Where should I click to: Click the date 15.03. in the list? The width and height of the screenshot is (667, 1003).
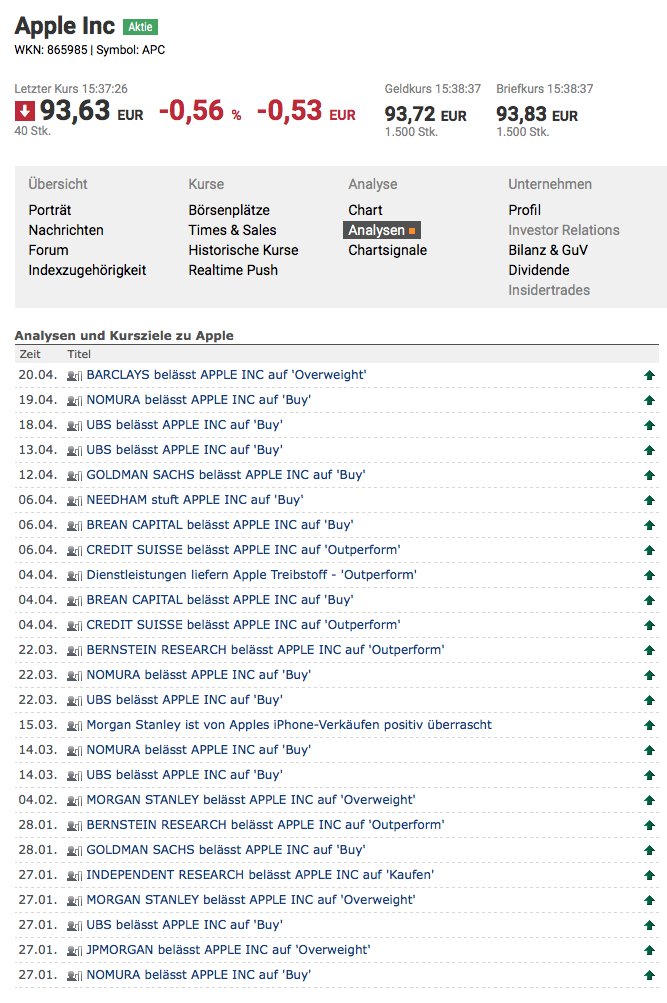tap(38, 725)
